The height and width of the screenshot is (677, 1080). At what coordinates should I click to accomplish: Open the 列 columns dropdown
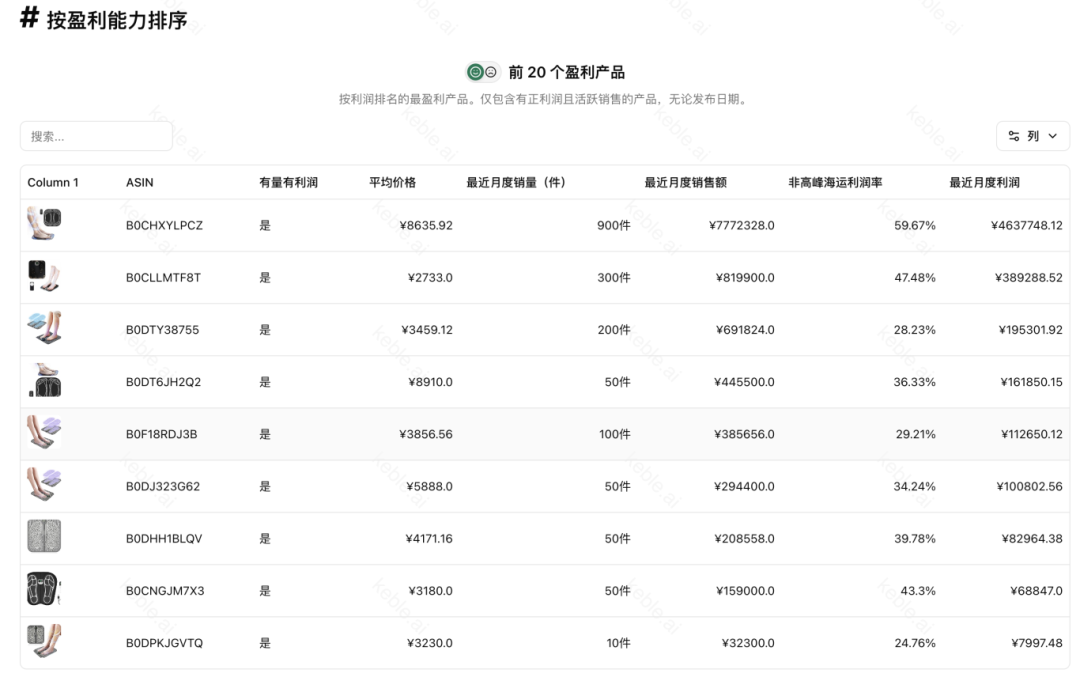click(1032, 136)
